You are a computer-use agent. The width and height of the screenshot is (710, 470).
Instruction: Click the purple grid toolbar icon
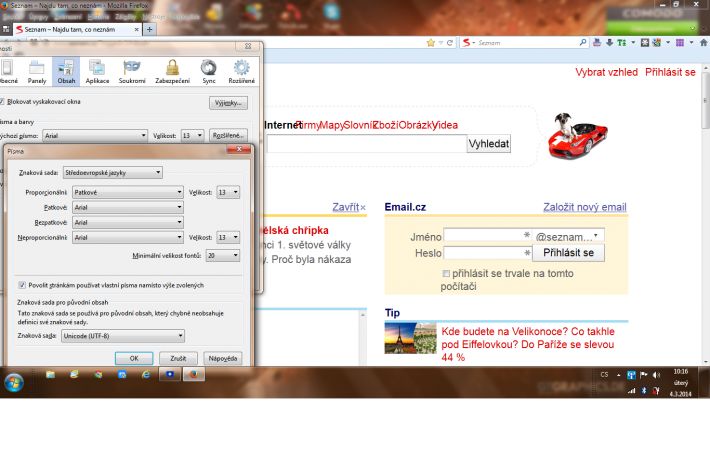pos(680,42)
